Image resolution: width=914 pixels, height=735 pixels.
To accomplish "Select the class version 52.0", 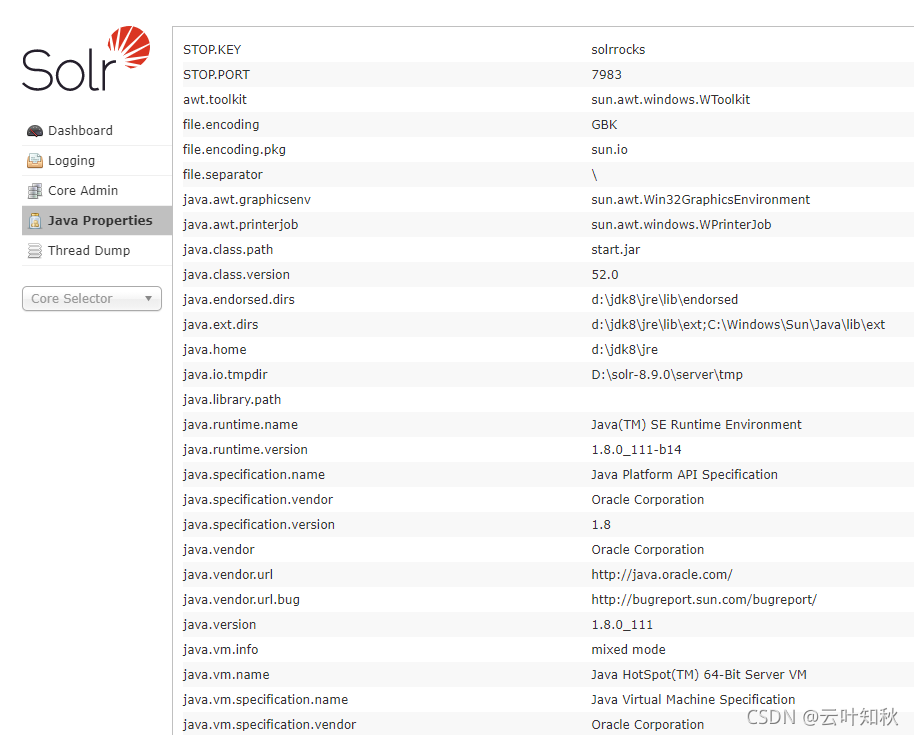I will [x=604, y=275].
